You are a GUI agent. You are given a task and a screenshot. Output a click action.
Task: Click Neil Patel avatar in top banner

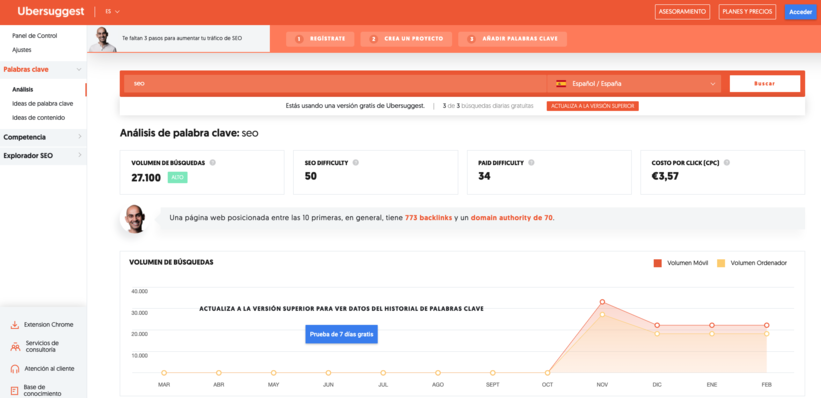coord(102,39)
